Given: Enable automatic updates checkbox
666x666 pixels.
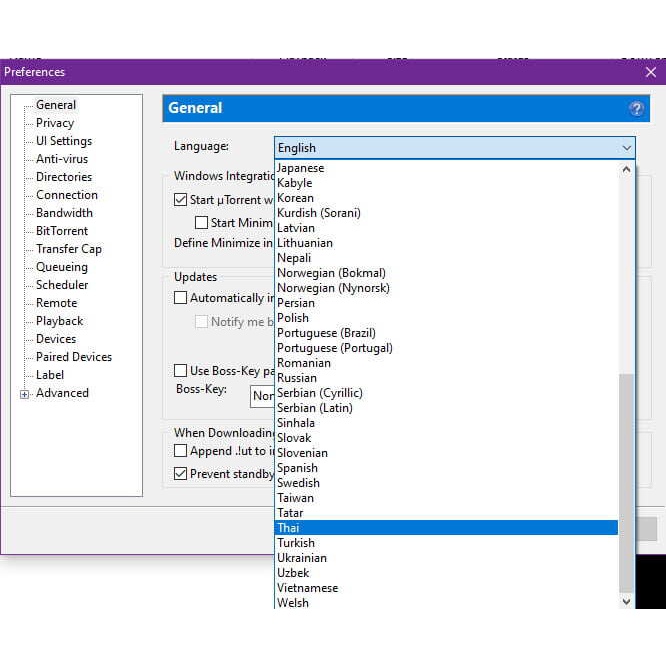Looking at the screenshot, I should coord(181,298).
